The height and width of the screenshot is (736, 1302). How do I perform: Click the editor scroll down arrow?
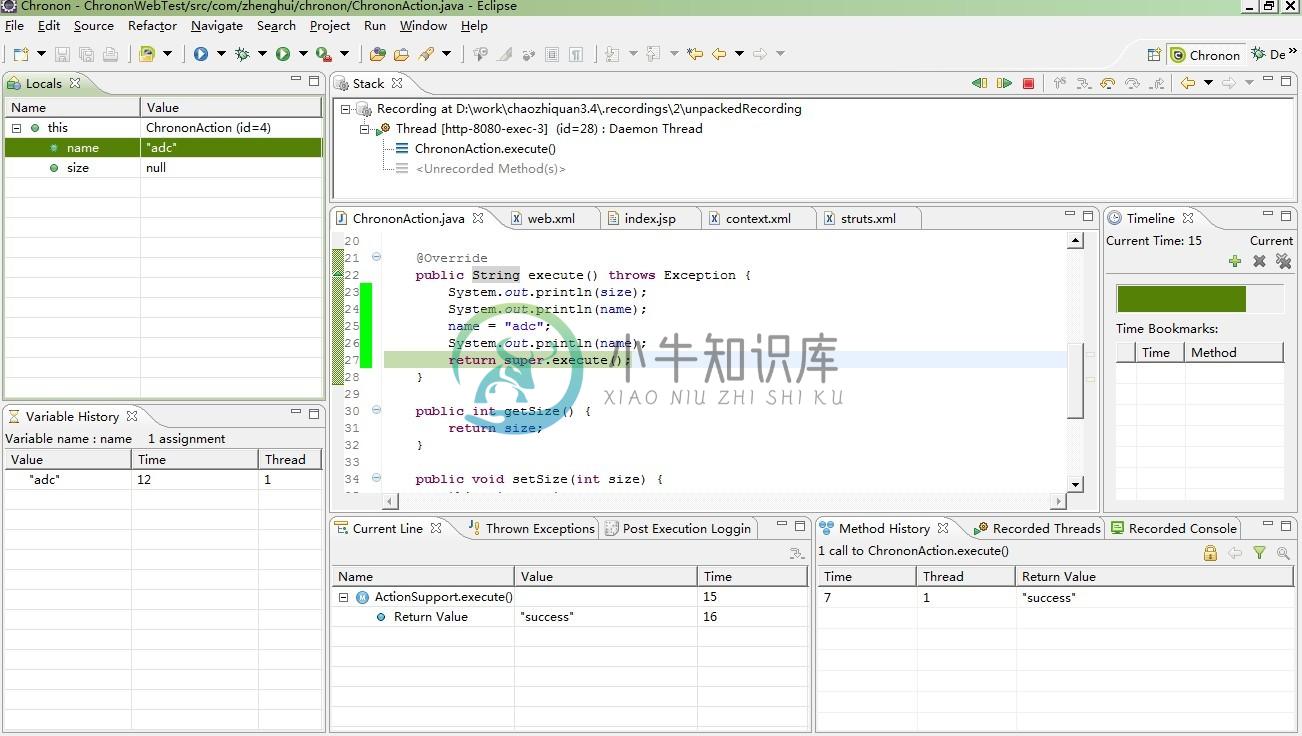1076,484
